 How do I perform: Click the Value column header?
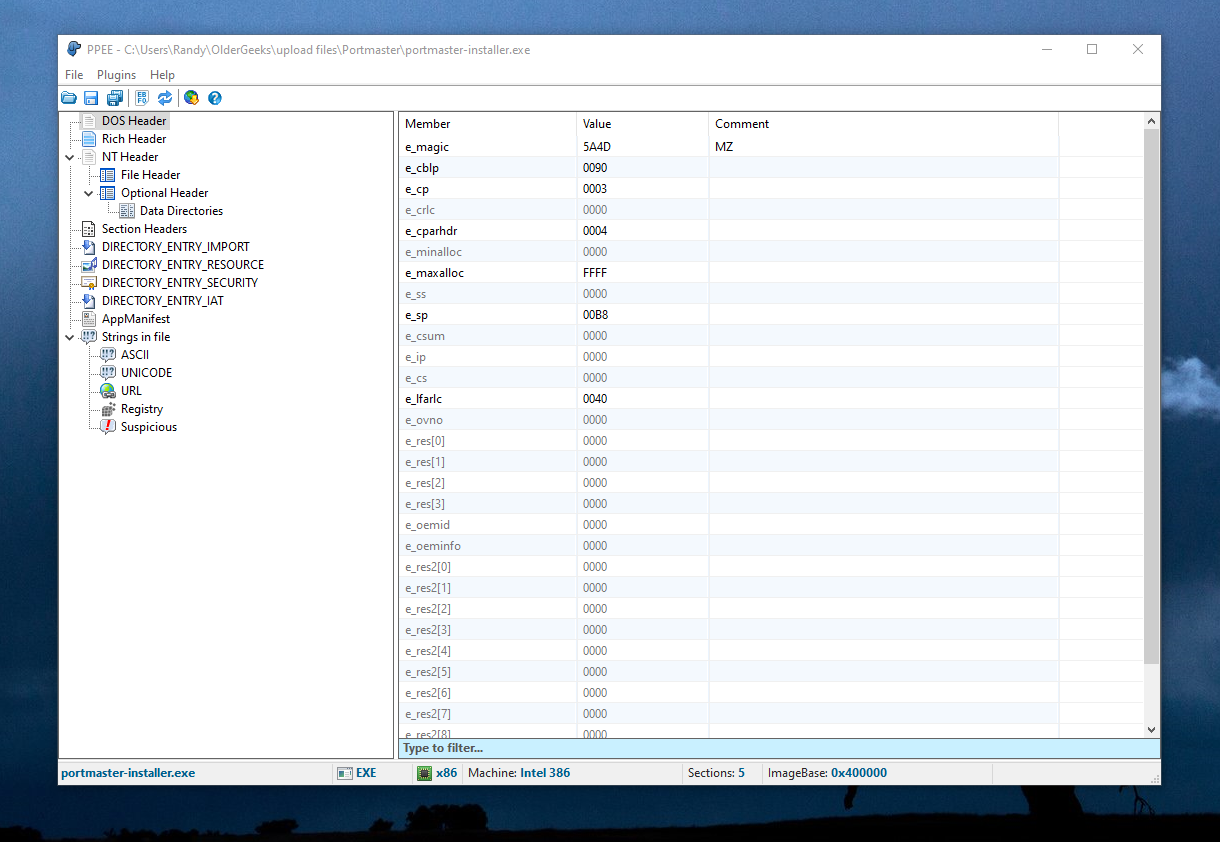coord(643,124)
